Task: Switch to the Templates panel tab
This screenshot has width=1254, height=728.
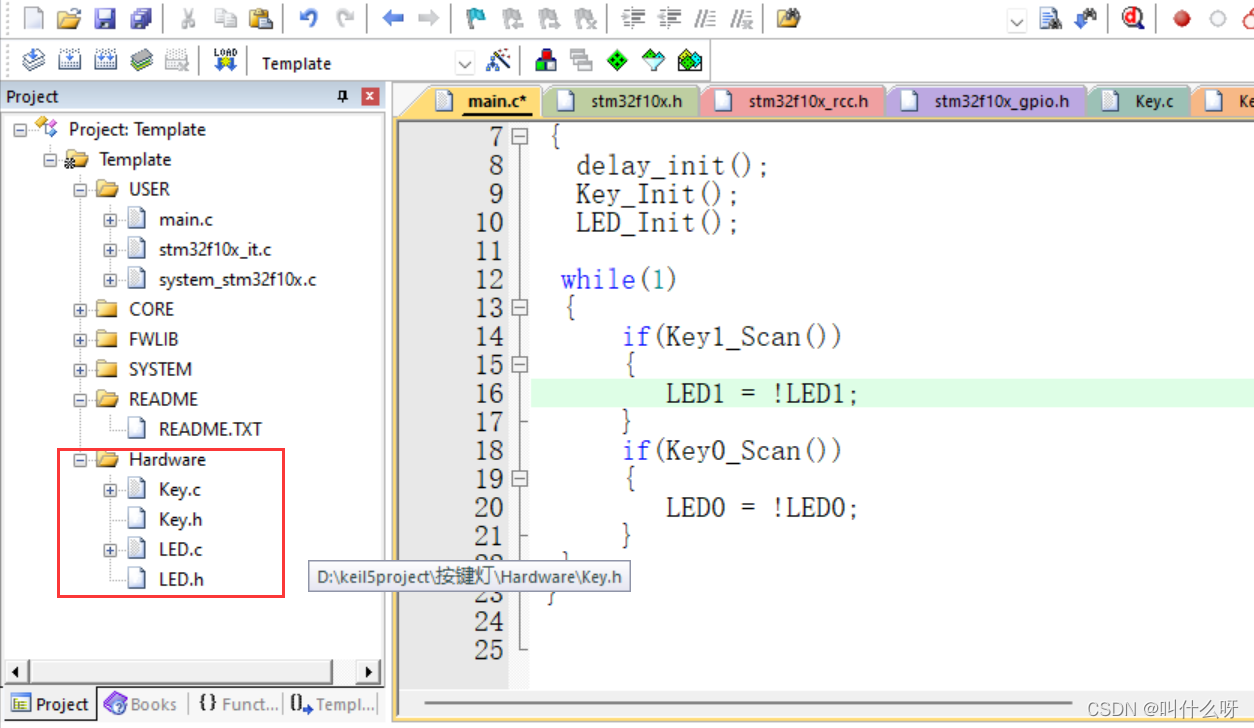Action: pyautogui.click(x=332, y=704)
